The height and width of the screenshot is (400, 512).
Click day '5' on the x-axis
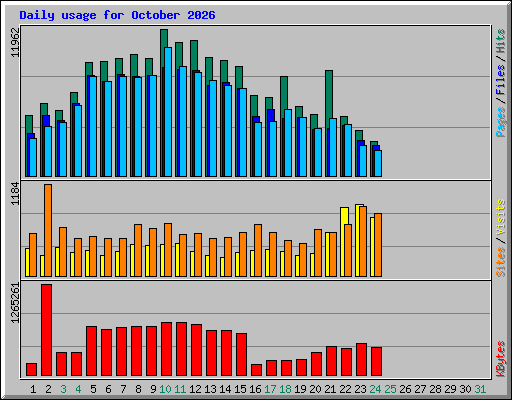(x=93, y=389)
